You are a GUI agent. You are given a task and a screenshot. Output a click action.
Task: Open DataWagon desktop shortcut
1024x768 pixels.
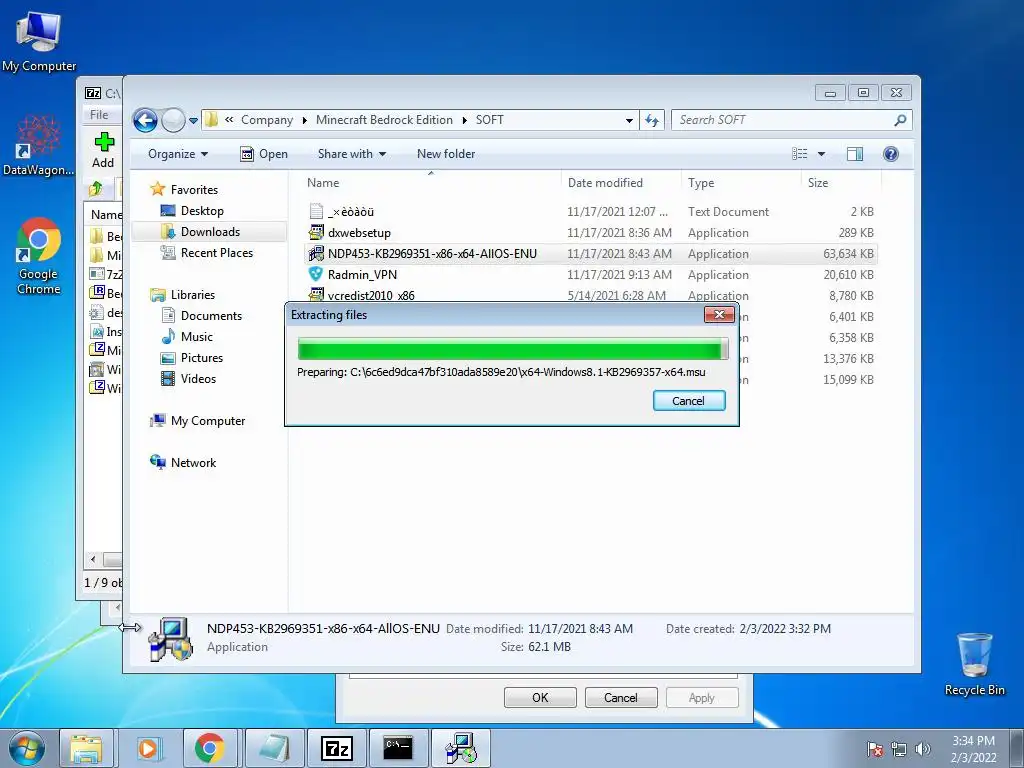click(39, 145)
